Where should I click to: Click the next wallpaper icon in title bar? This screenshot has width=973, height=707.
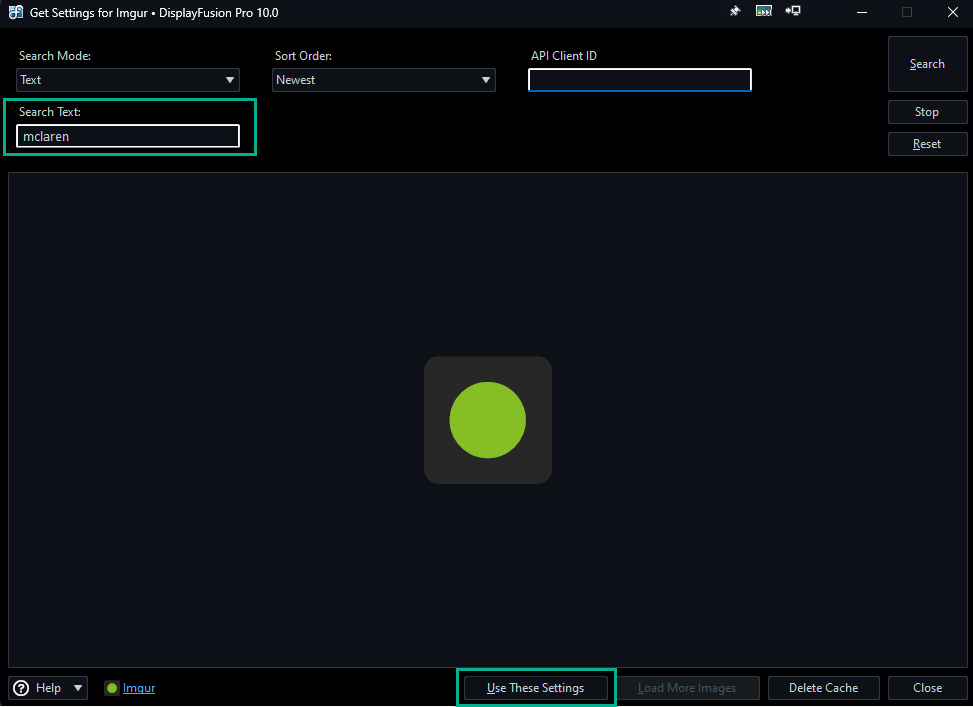[x=764, y=12]
